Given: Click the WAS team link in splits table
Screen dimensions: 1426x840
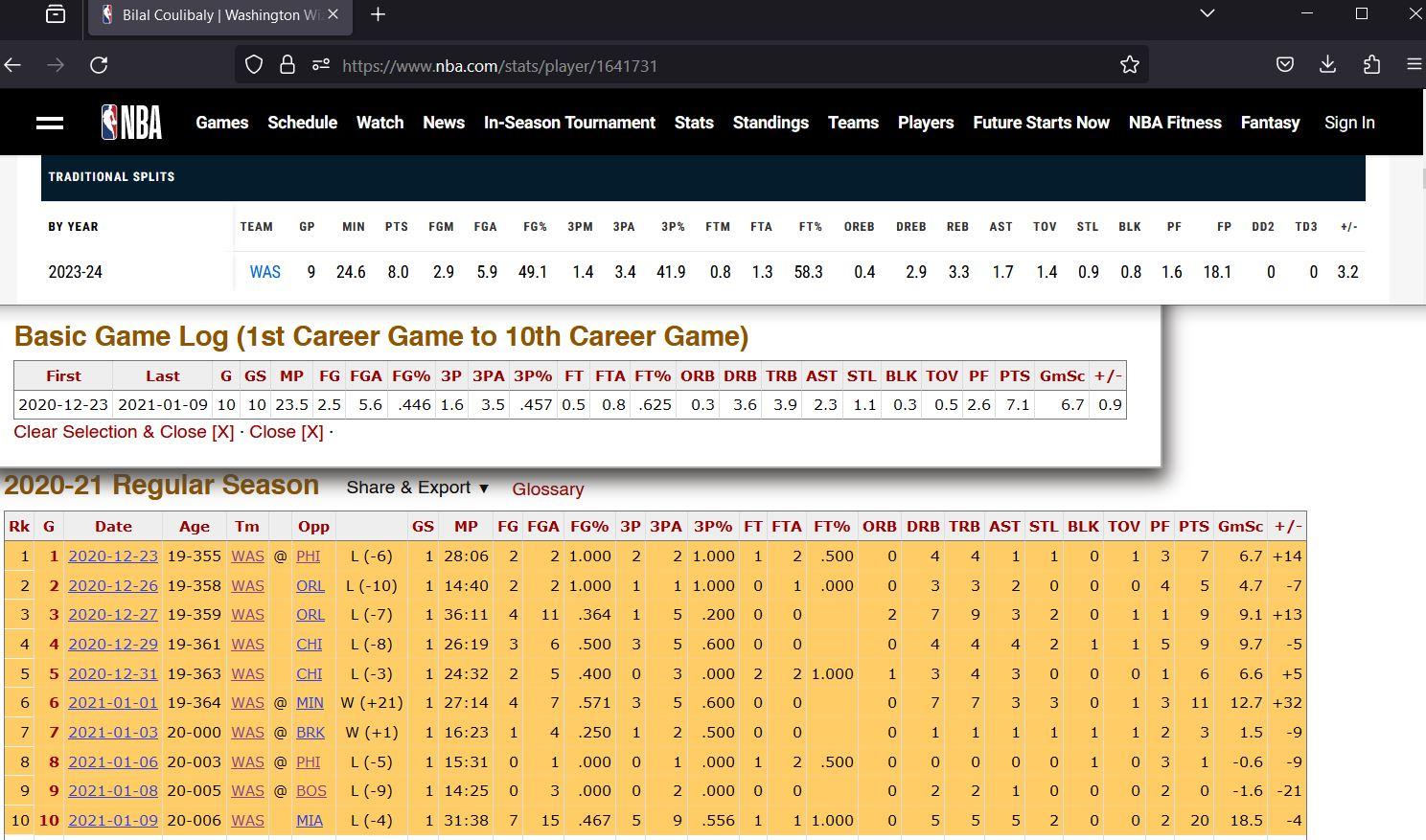Looking at the screenshot, I should point(264,272).
